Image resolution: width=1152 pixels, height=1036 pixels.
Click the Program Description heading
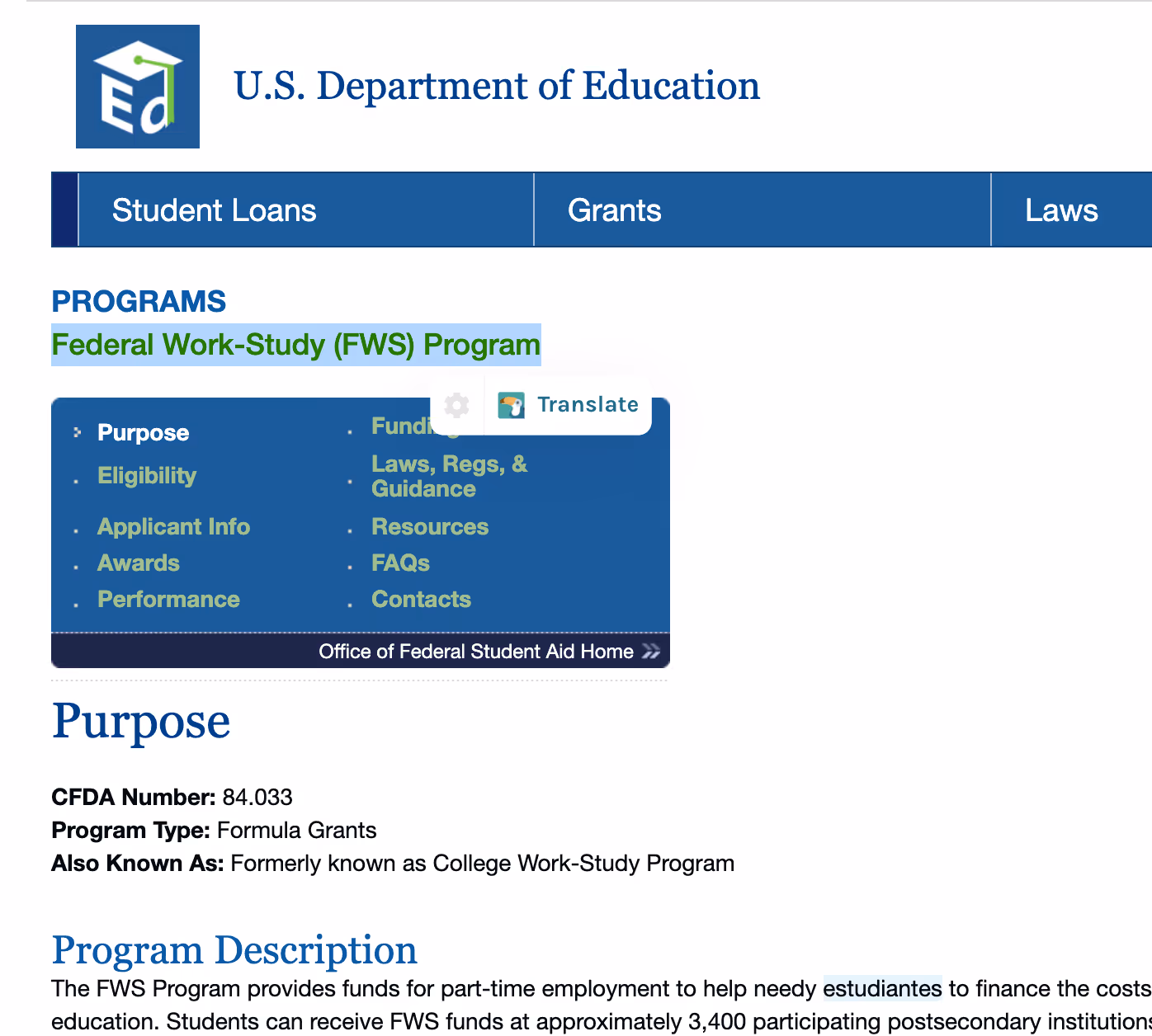click(x=234, y=950)
